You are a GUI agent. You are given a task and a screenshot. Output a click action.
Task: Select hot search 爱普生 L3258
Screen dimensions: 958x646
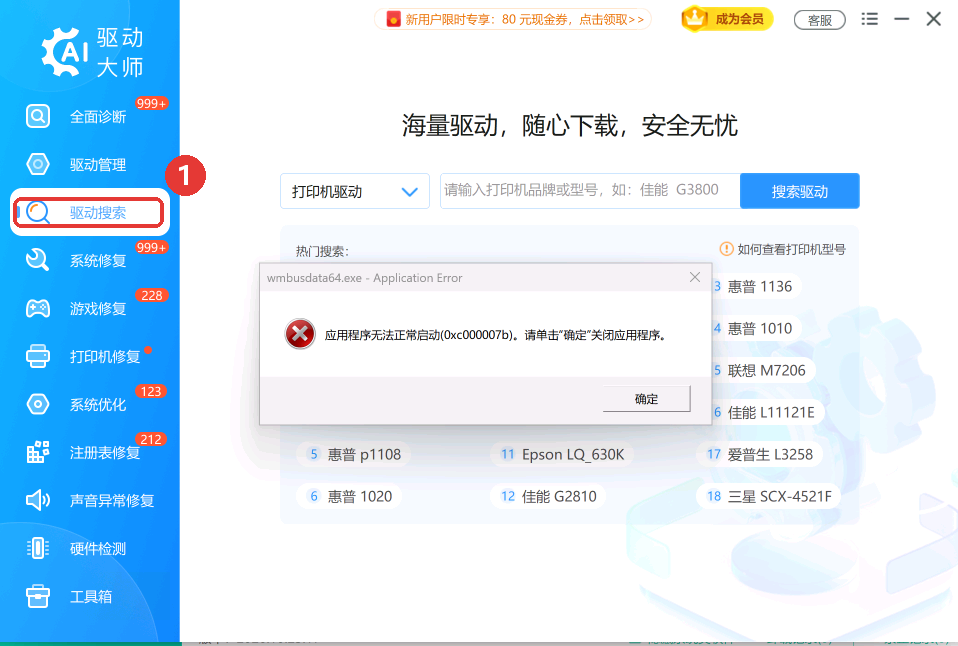(x=759, y=454)
